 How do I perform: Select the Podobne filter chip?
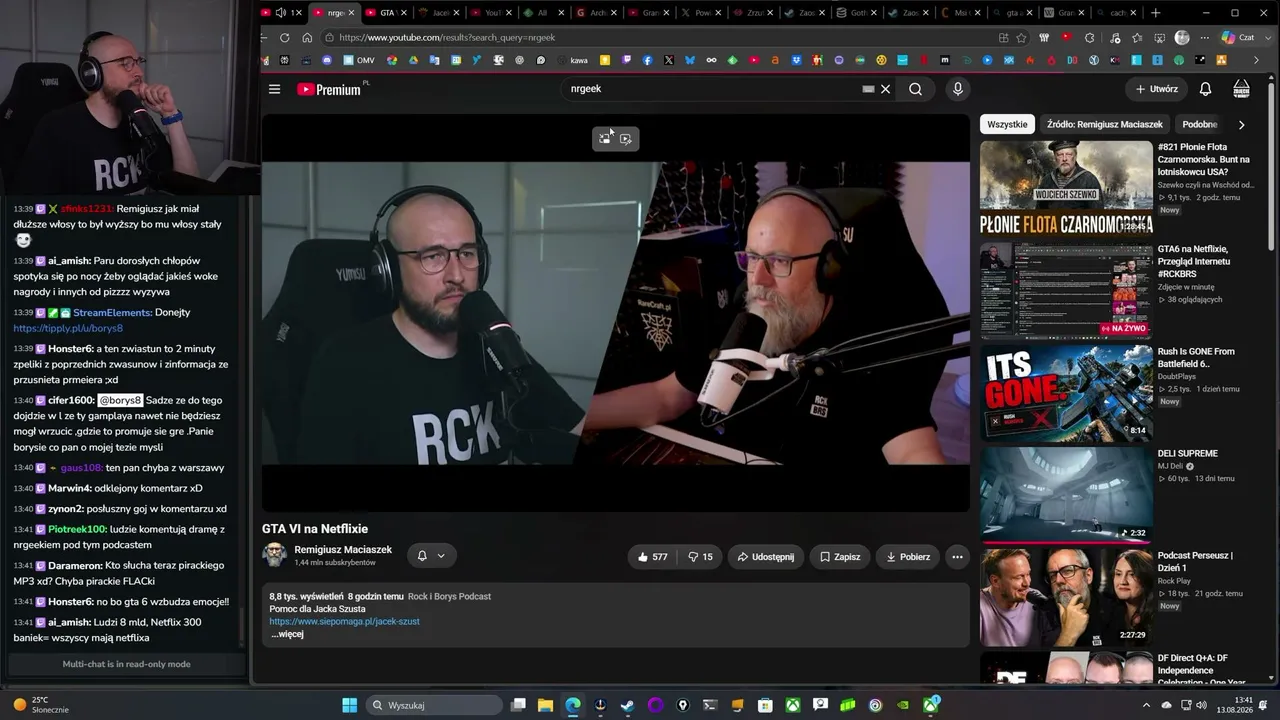[1200, 125]
